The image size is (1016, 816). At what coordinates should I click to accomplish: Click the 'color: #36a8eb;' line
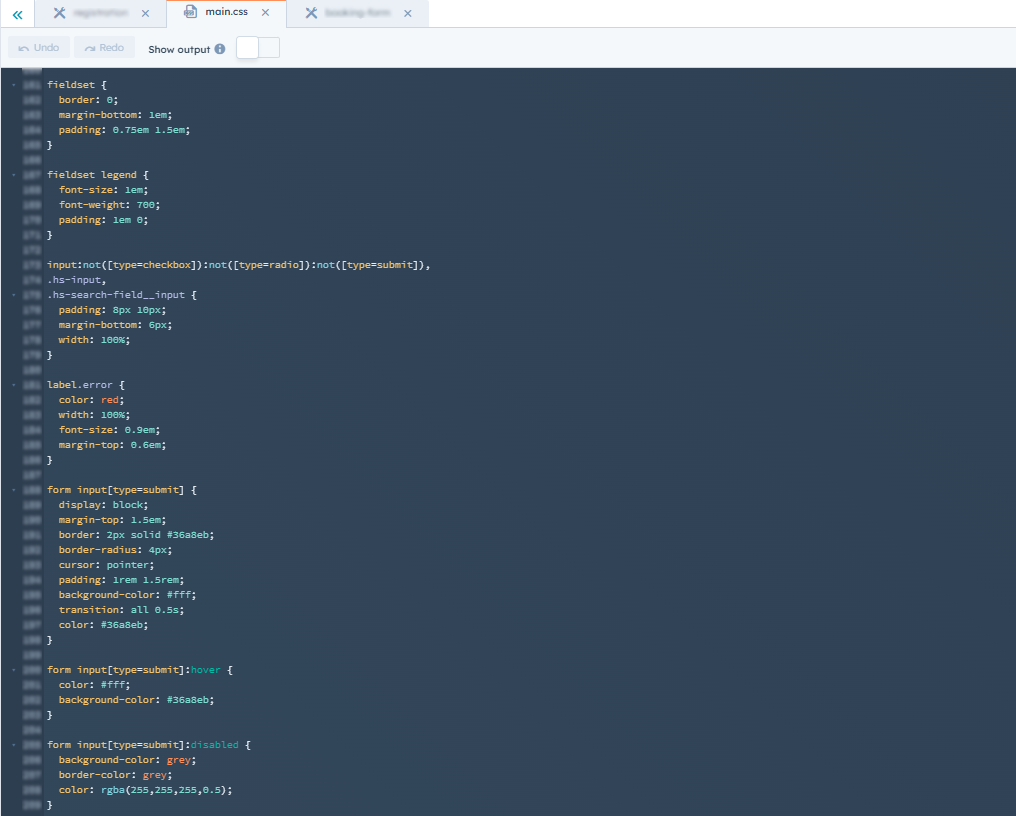pos(103,625)
